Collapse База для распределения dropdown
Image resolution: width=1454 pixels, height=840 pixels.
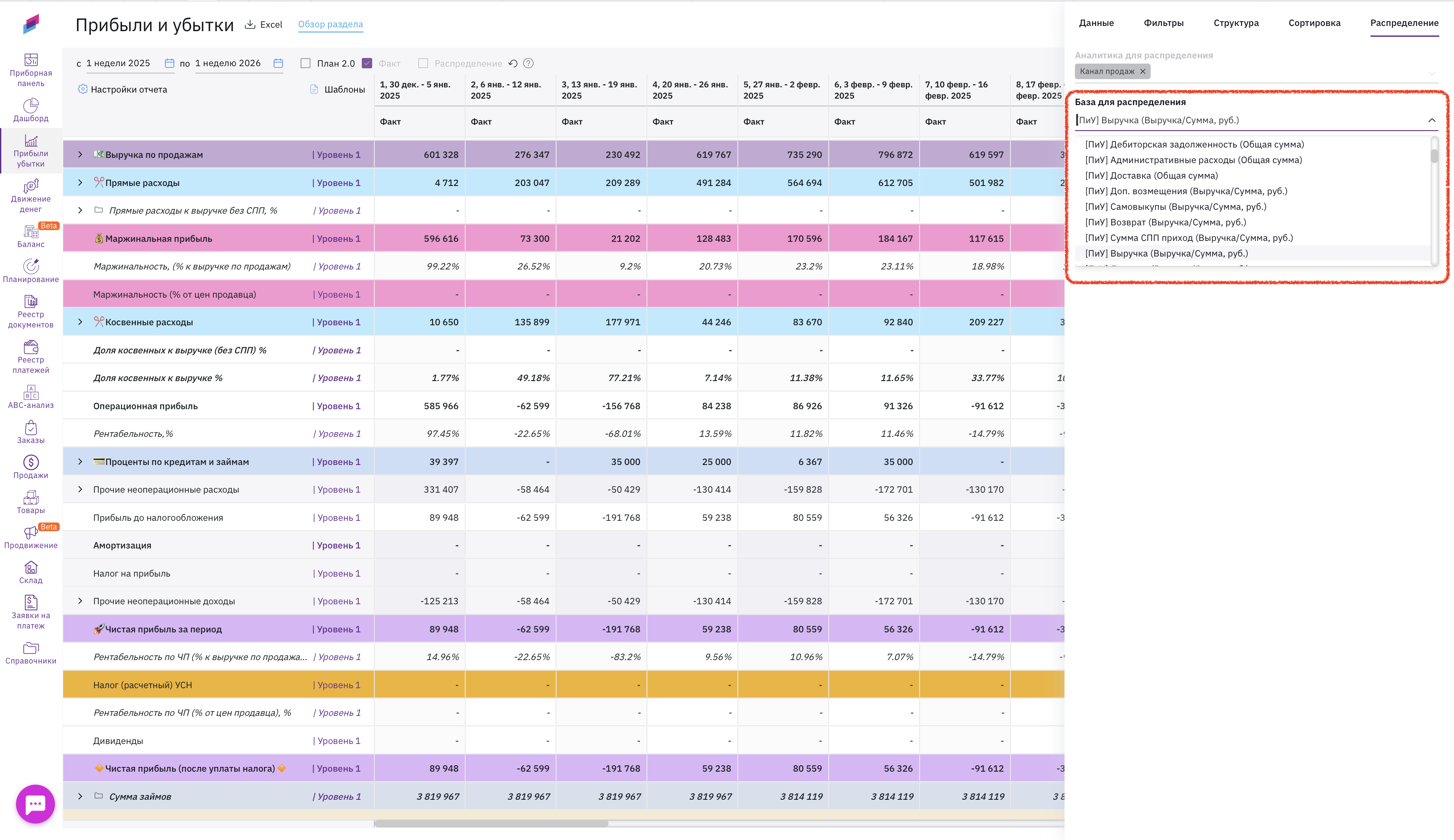(1431, 121)
